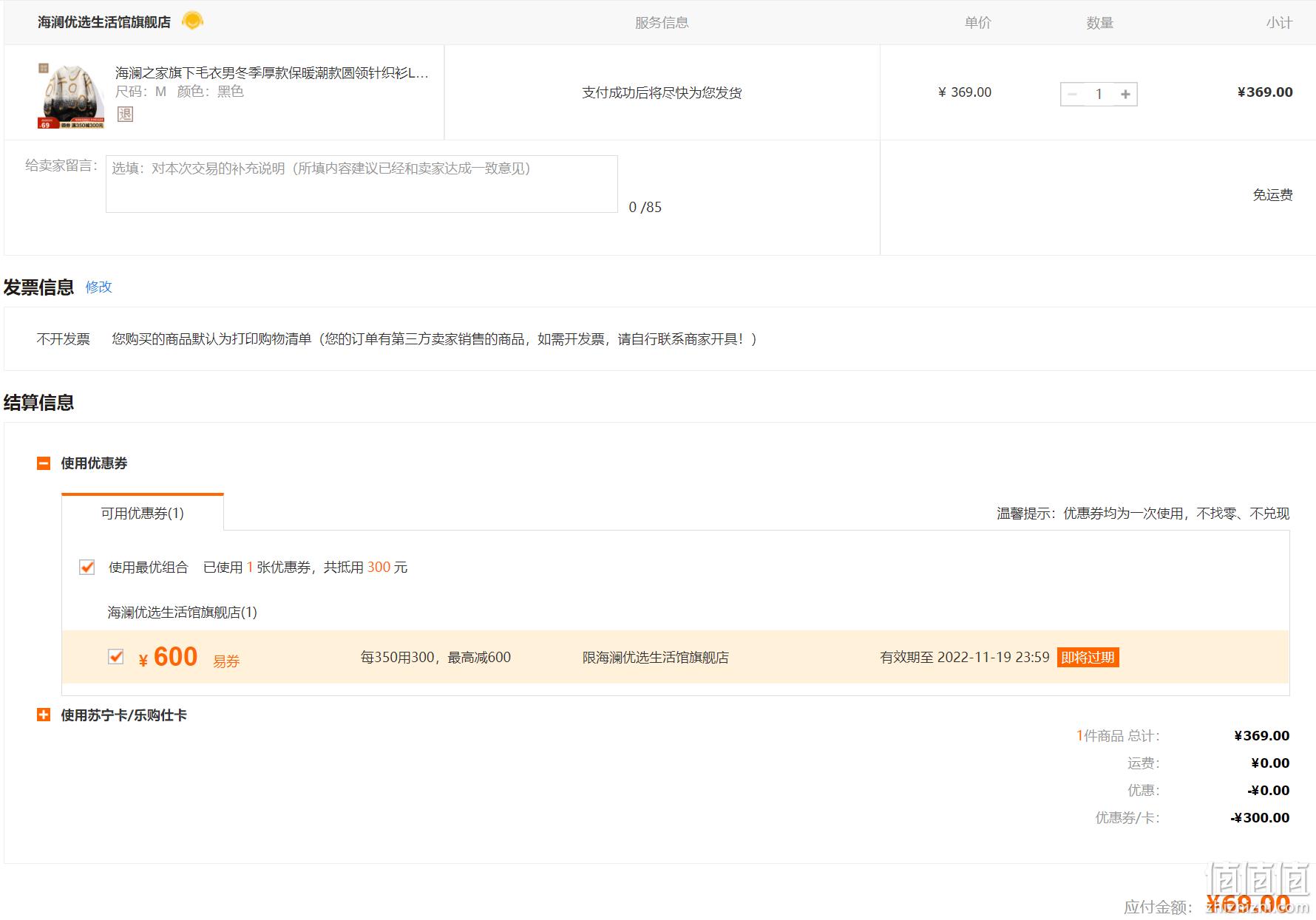Click the 海澜优选生活馆旗舰店(1) coupon group label
1316x920 pixels.
(183, 613)
